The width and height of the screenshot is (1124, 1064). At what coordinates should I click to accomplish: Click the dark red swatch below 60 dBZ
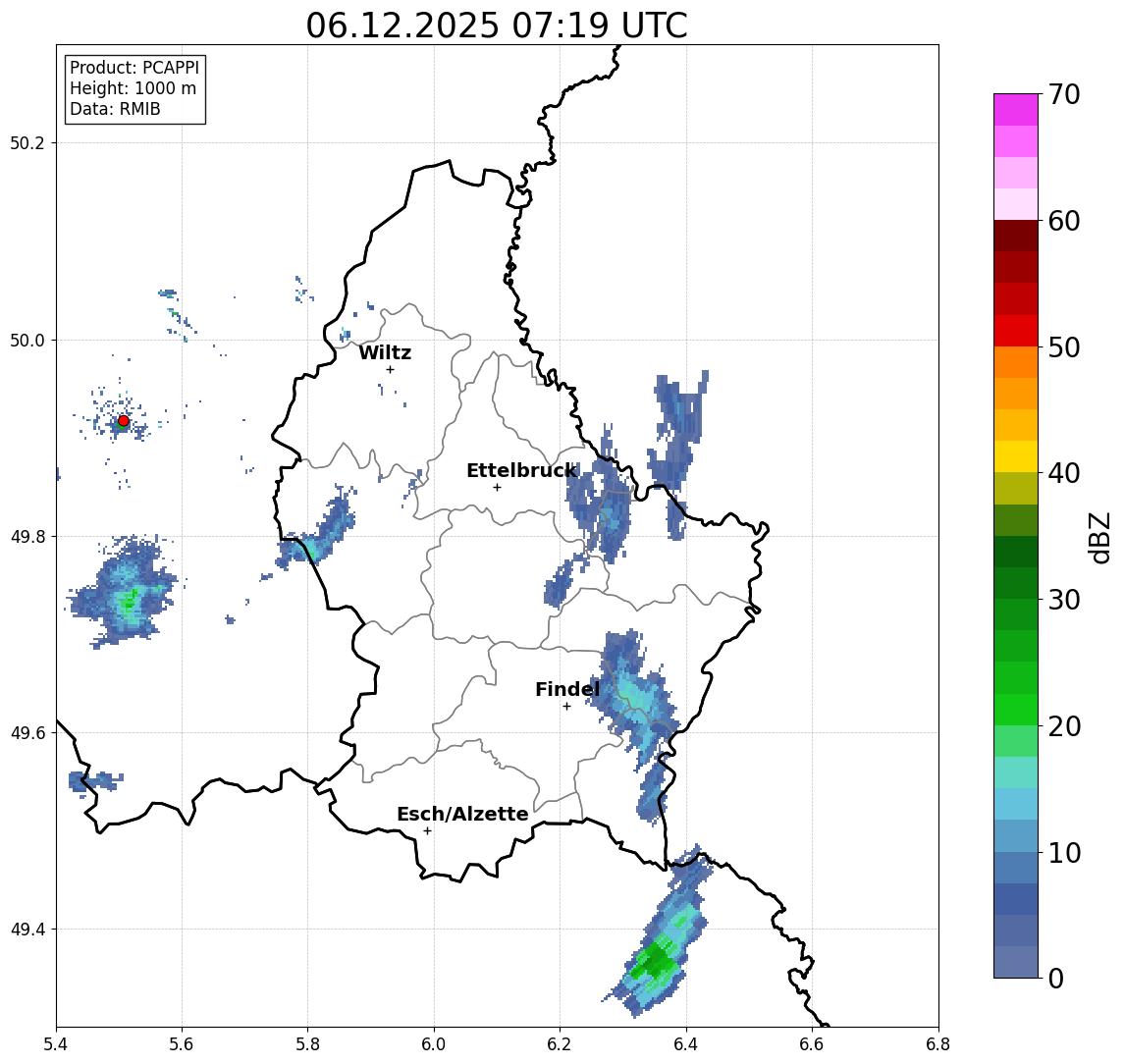[x=1016, y=236]
